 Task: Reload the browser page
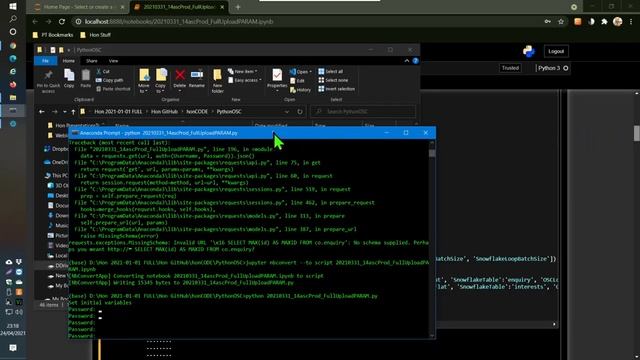[62, 22]
